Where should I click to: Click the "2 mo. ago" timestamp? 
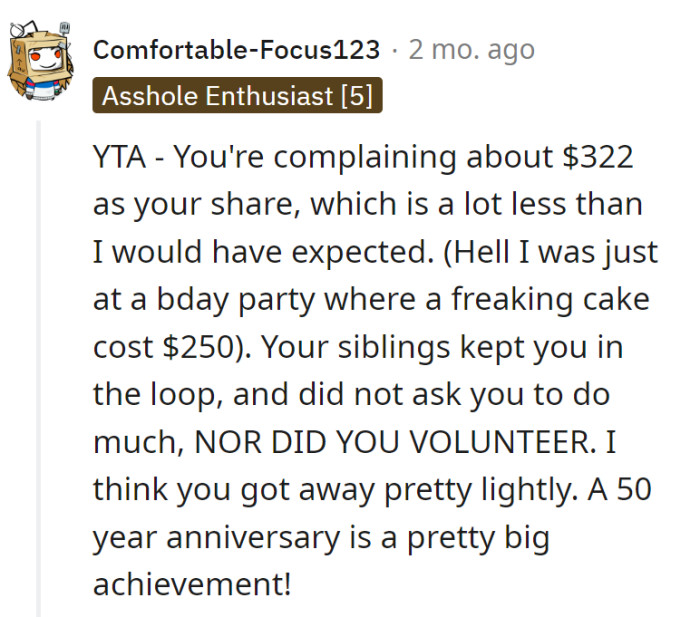click(x=471, y=49)
